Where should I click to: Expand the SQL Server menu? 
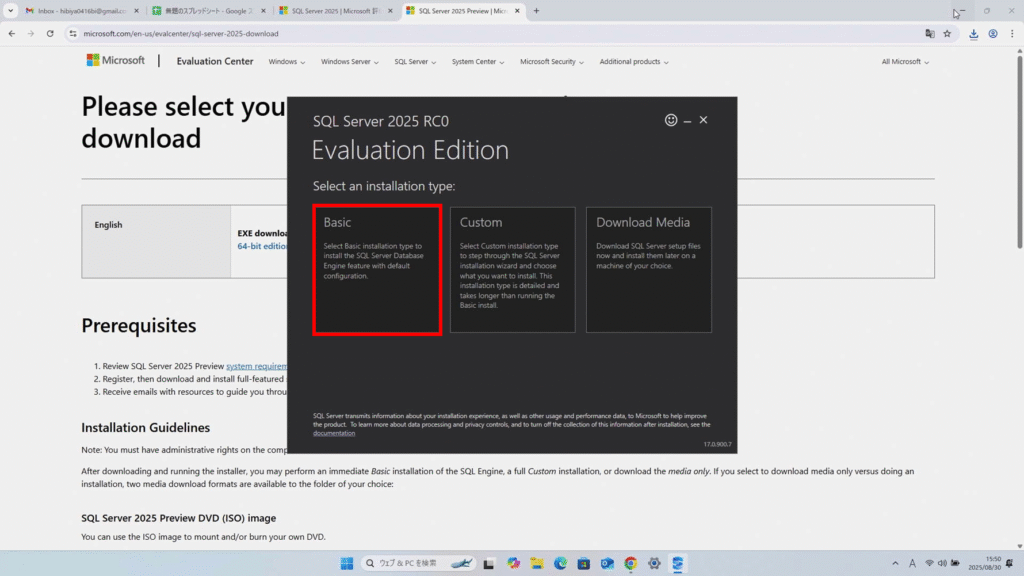pos(415,61)
